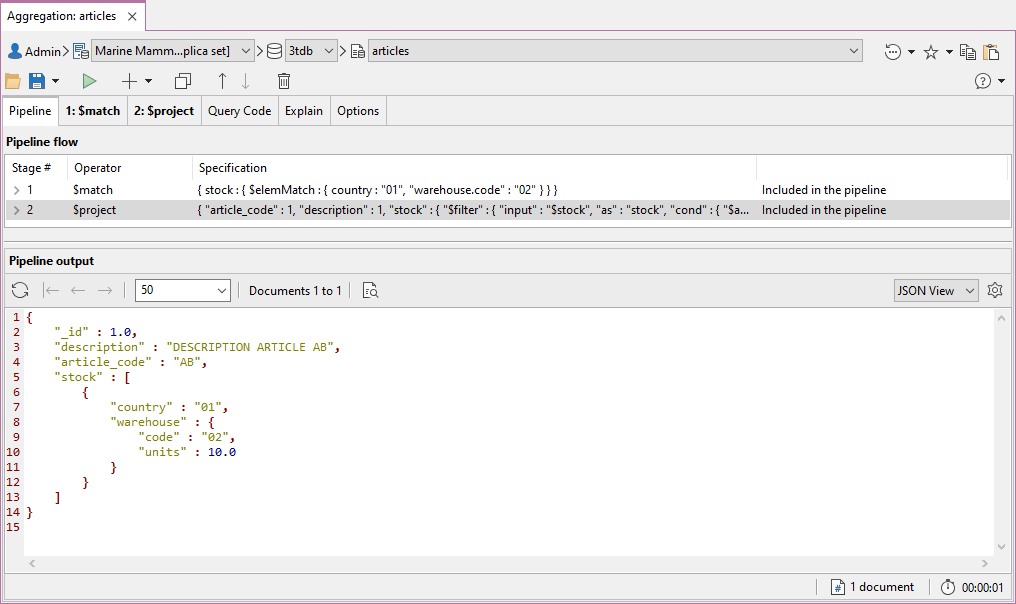Screen dimensions: 1016x604
Task: Click the open folder icon
Action: click(x=13, y=81)
